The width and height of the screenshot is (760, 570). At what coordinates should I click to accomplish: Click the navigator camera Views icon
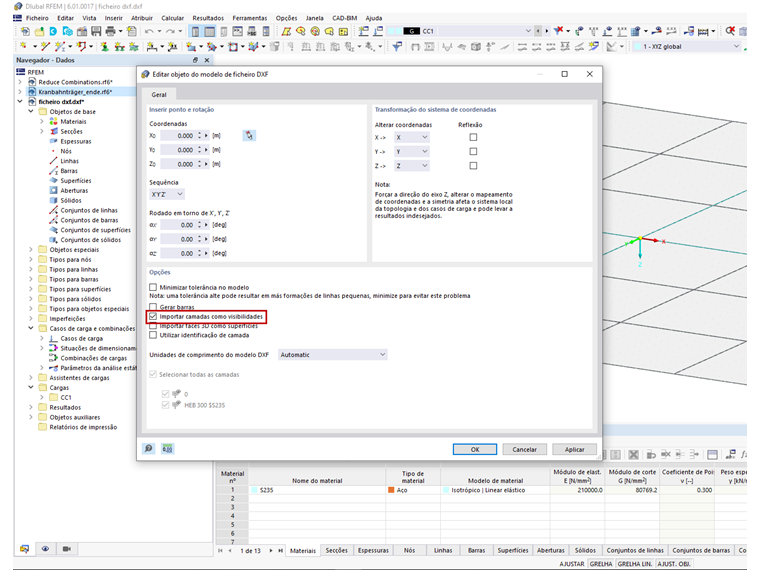(x=67, y=549)
